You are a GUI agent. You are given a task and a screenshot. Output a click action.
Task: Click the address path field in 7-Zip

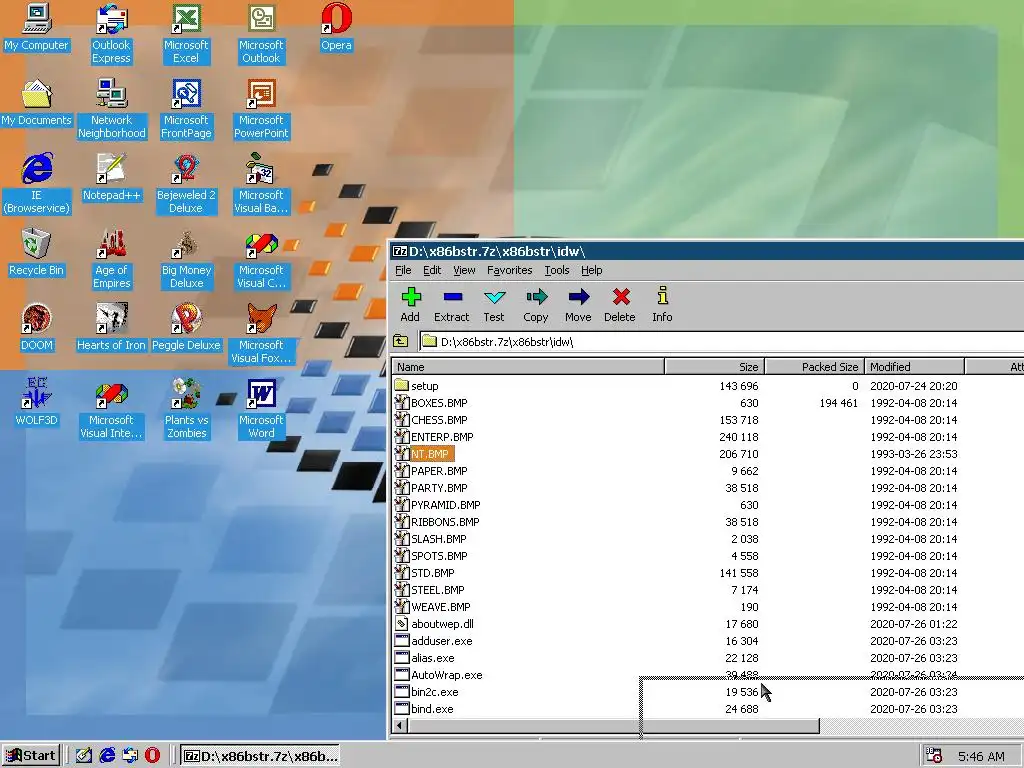[722, 341]
